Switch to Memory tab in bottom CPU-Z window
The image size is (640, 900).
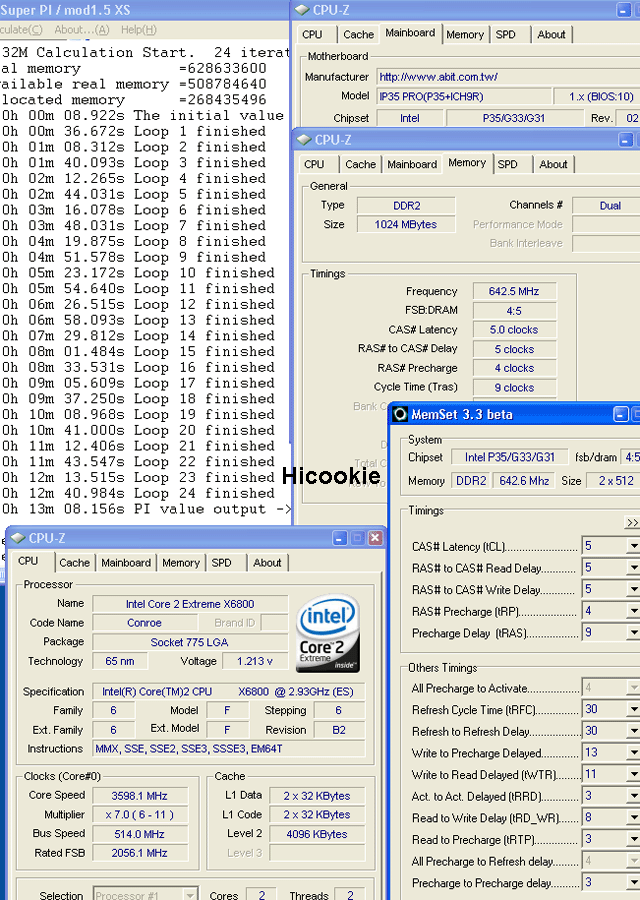coord(180,562)
